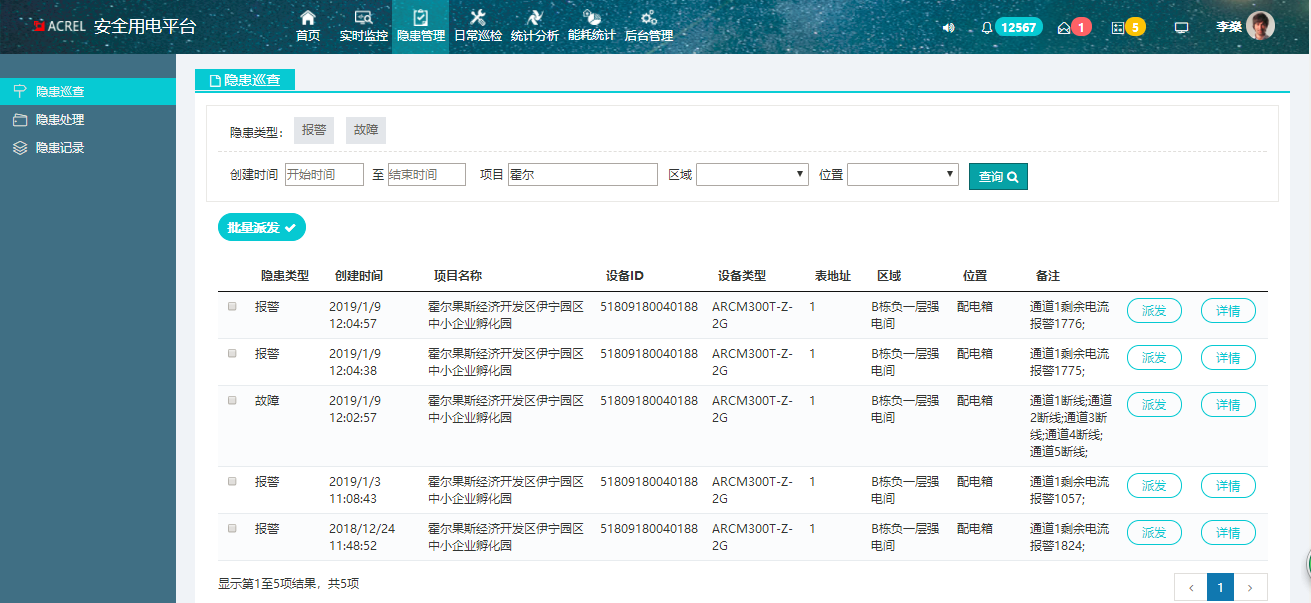Open the mail messages badge 1
The image size is (1311, 603).
tap(1074, 27)
